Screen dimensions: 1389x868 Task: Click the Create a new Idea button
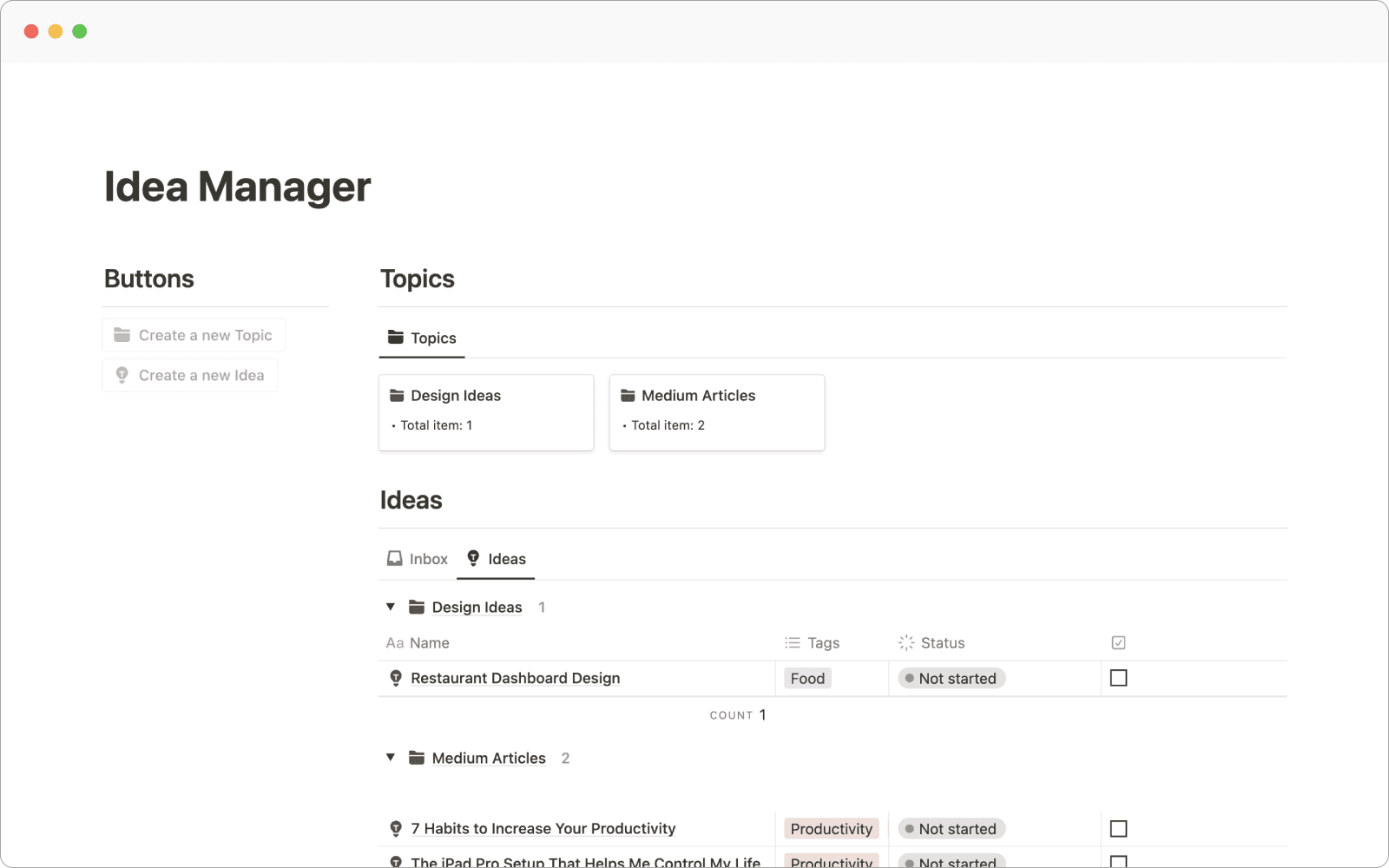click(x=190, y=375)
